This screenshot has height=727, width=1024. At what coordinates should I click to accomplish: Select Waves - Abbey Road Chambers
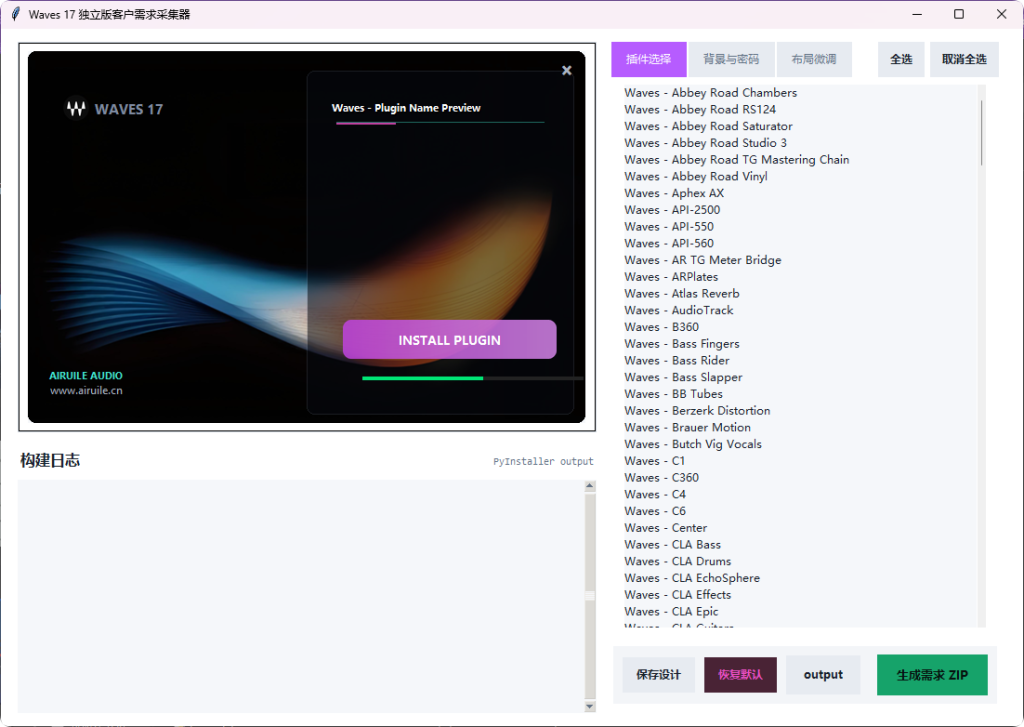[711, 93]
